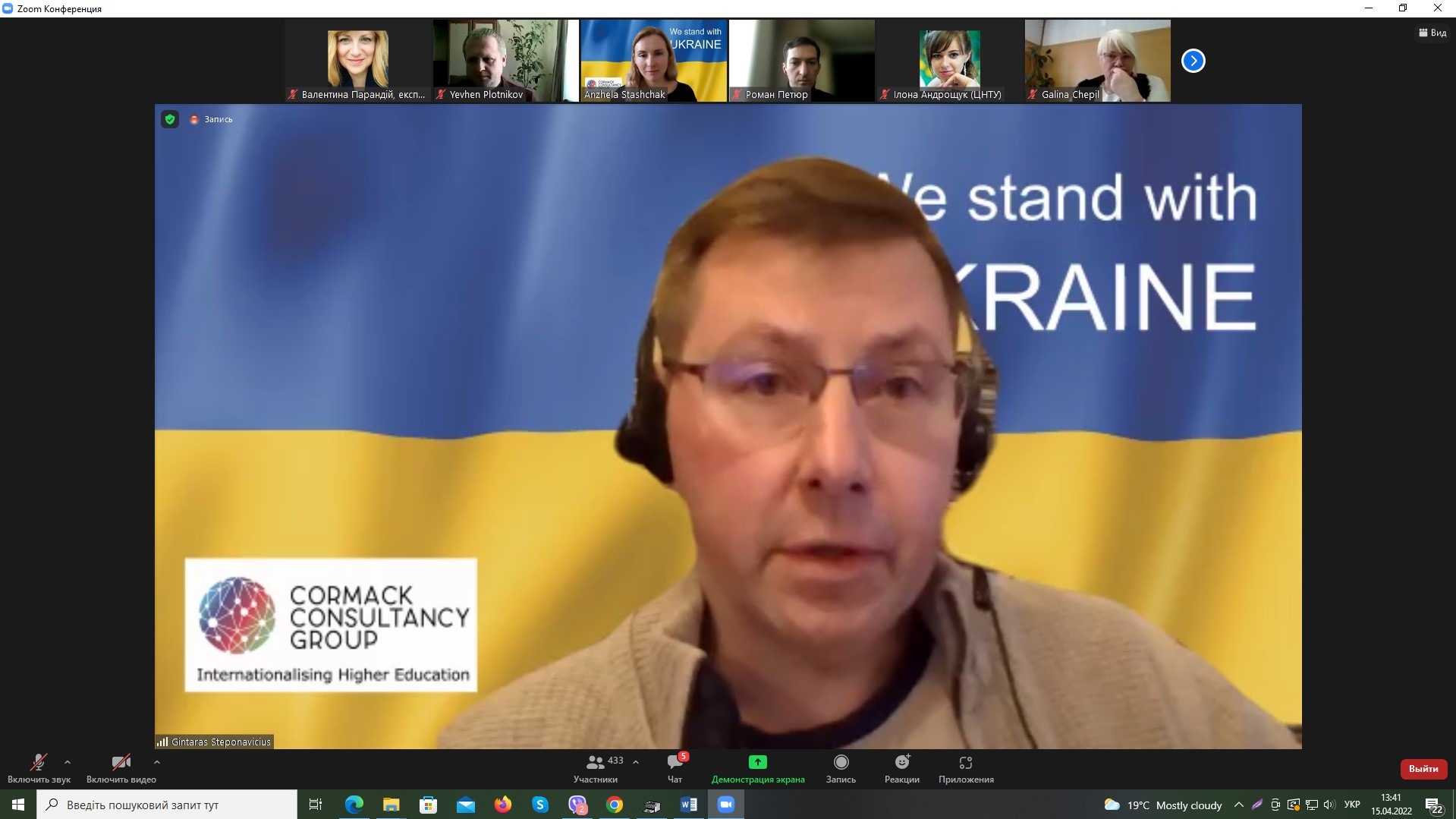This screenshot has width=1456, height=819.
Task: Open the Windows Start menu
Action: [x=18, y=805]
